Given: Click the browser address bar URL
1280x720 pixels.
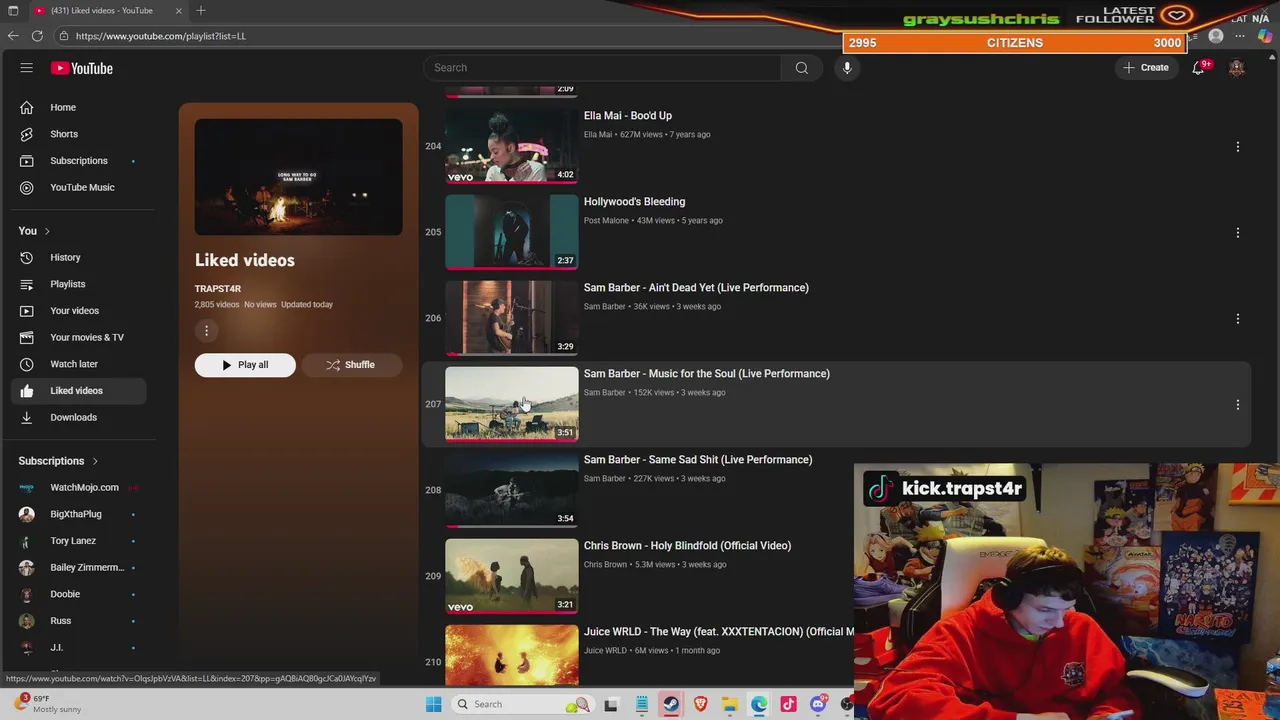Looking at the screenshot, I should (x=160, y=36).
